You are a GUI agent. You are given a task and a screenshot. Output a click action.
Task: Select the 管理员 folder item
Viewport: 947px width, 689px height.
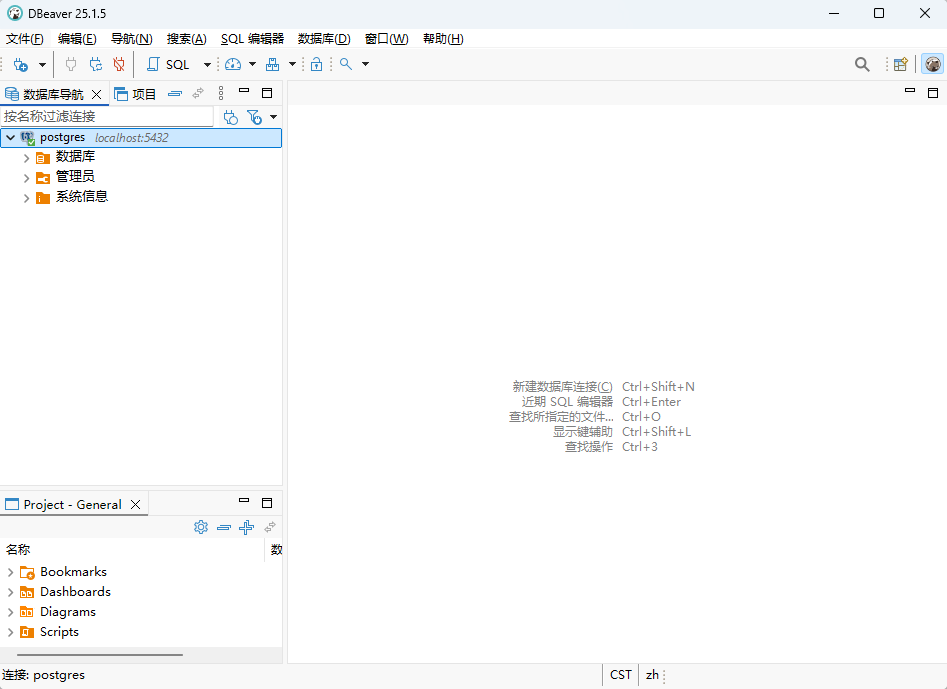(75, 177)
